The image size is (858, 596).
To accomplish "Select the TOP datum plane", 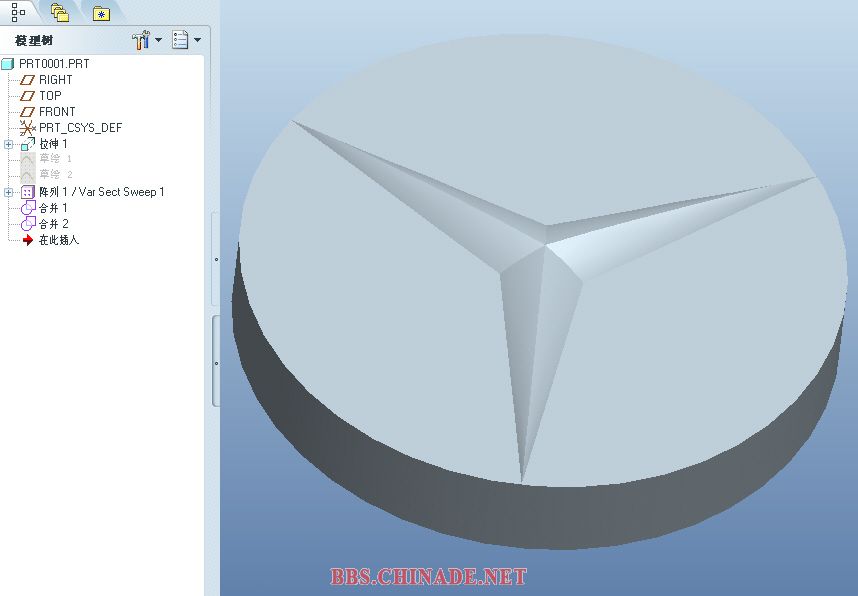I will (50, 96).
